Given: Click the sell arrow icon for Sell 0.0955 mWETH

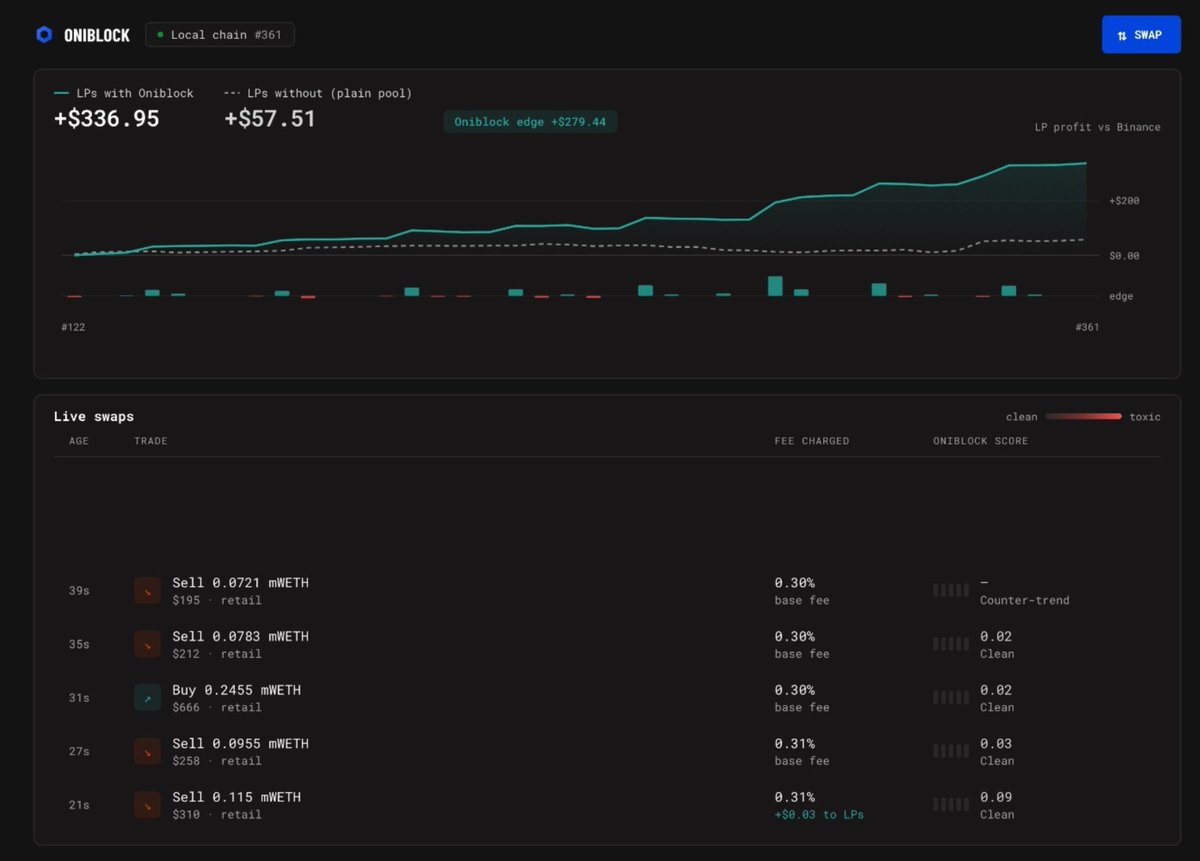Looking at the screenshot, I should point(147,752).
